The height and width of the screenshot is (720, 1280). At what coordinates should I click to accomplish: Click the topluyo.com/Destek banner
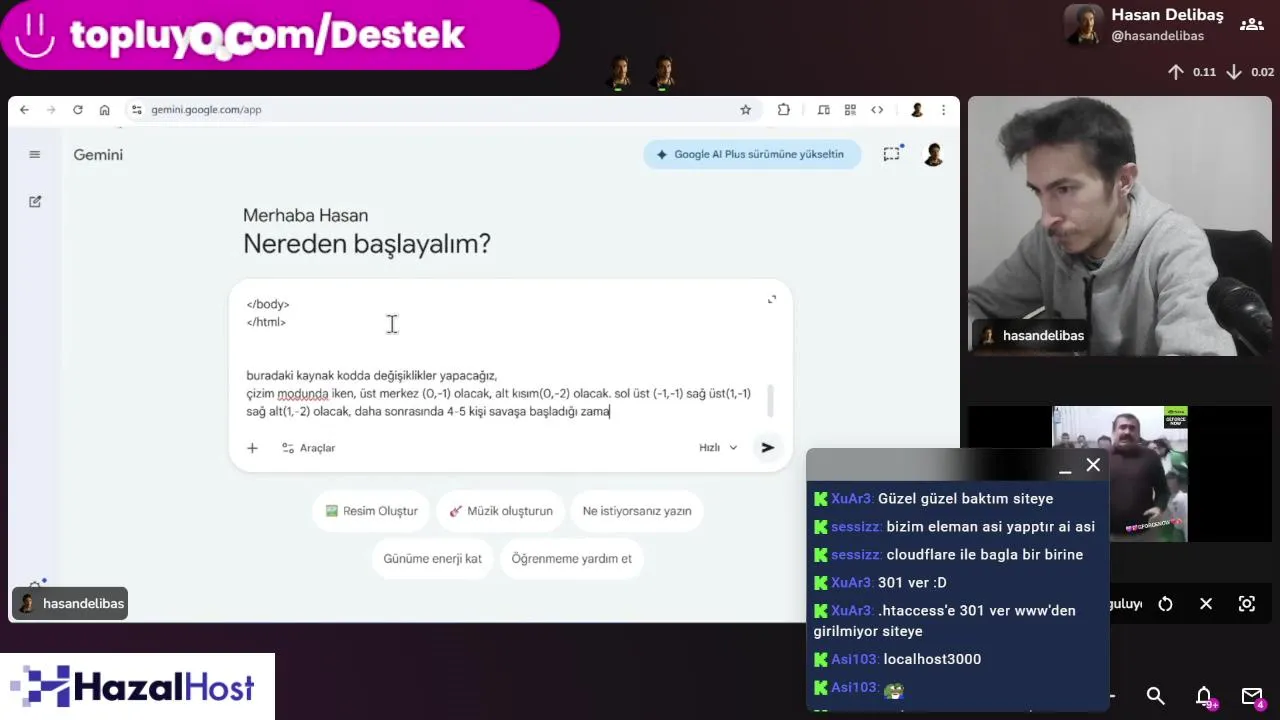tap(280, 35)
